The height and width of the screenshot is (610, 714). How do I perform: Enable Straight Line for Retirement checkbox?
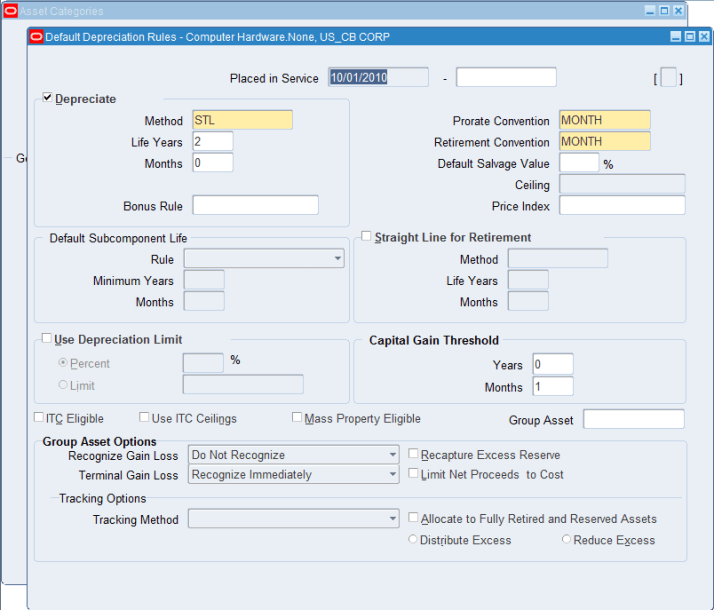(366, 237)
